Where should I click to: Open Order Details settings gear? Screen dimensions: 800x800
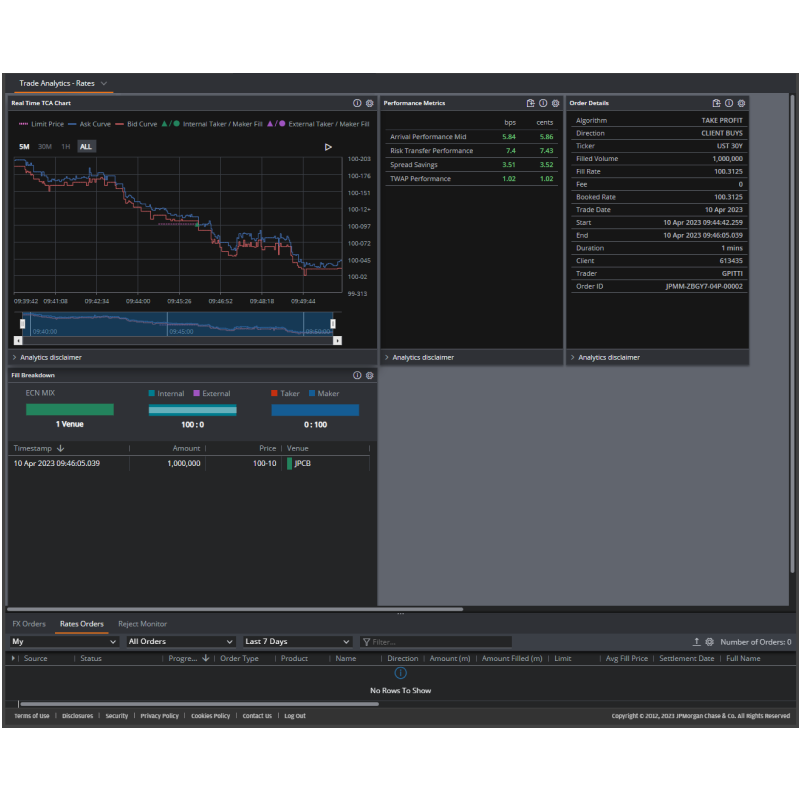pos(741,103)
